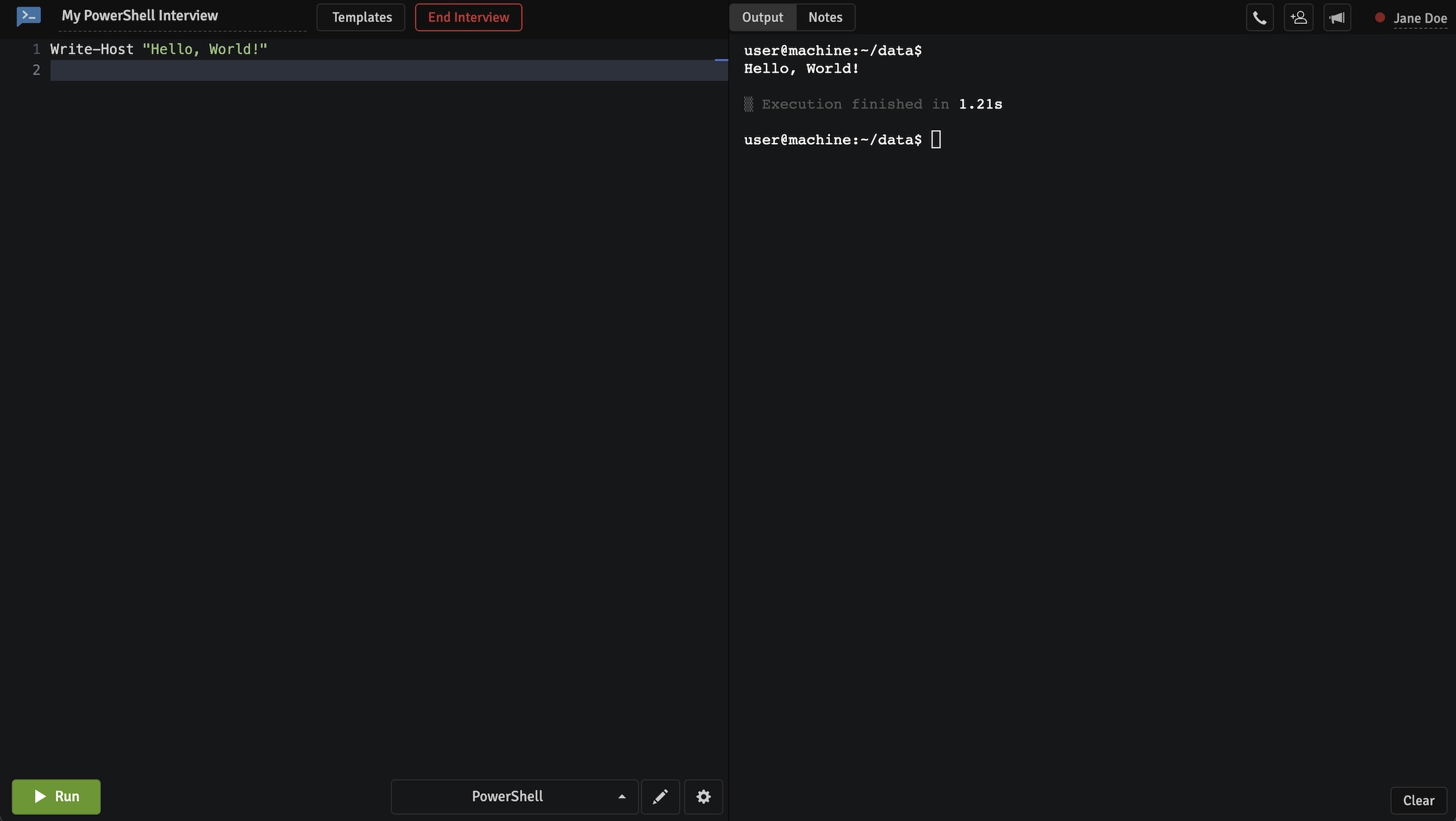Toggle the recording status indicator
Viewport: 1456px width, 821px height.
1379,17
